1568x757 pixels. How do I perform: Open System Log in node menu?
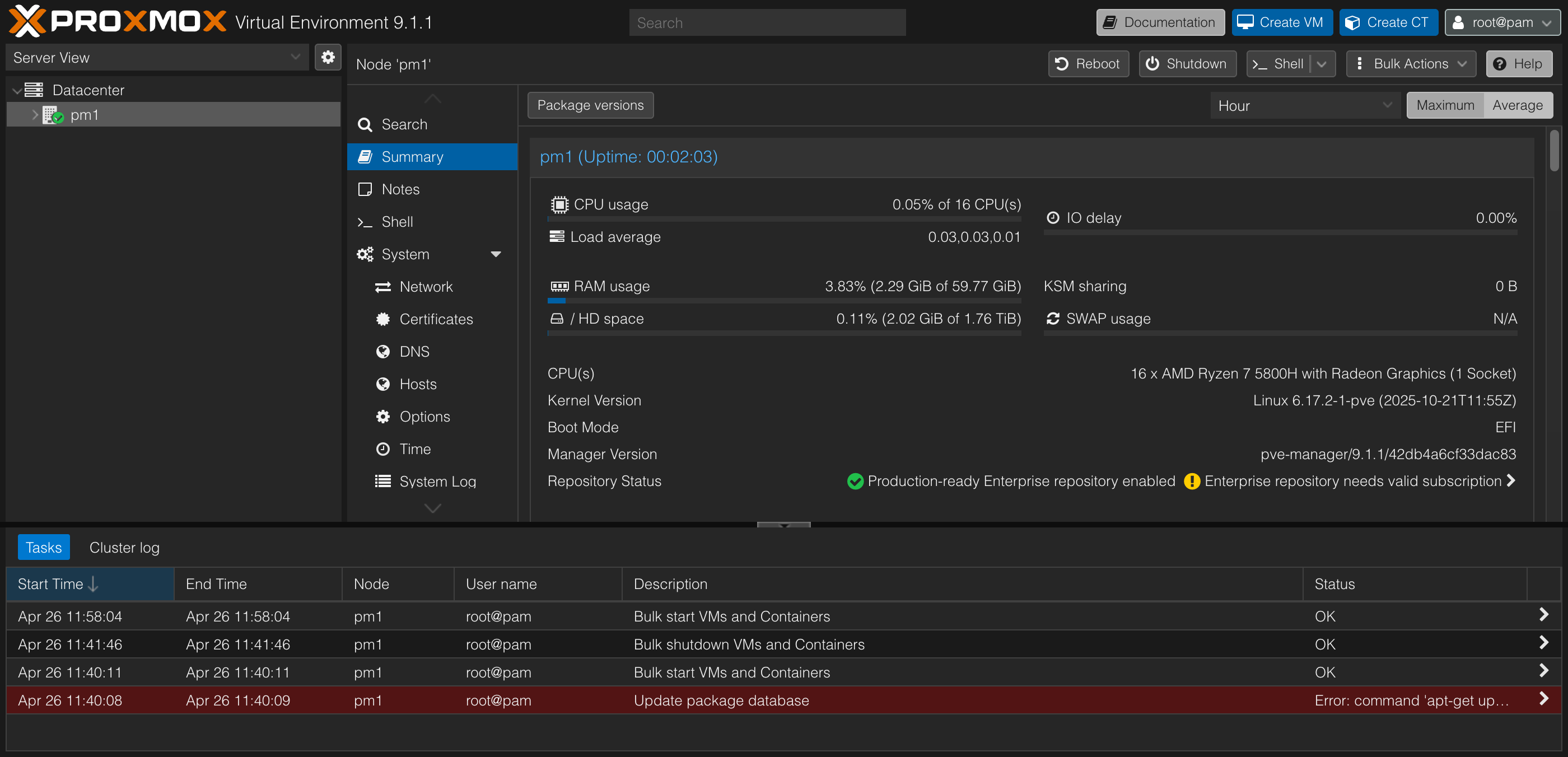(432, 482)
